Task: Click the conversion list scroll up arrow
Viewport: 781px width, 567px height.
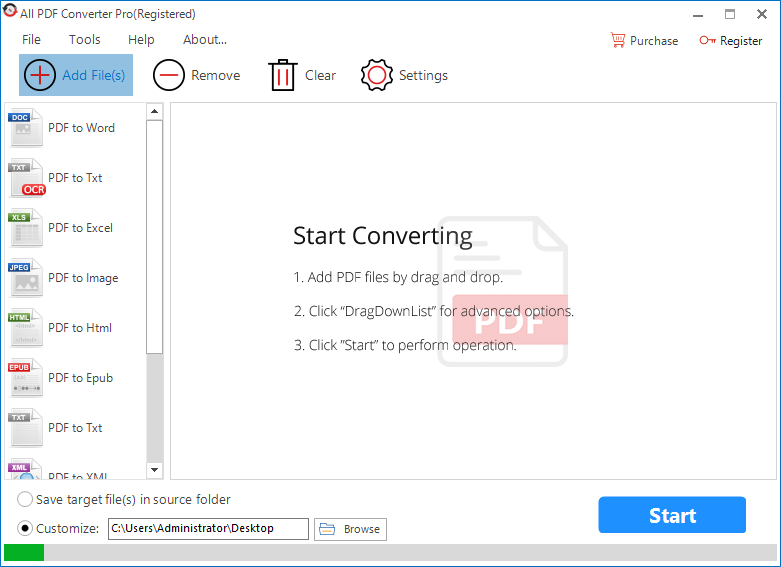Action: point(154,111)
